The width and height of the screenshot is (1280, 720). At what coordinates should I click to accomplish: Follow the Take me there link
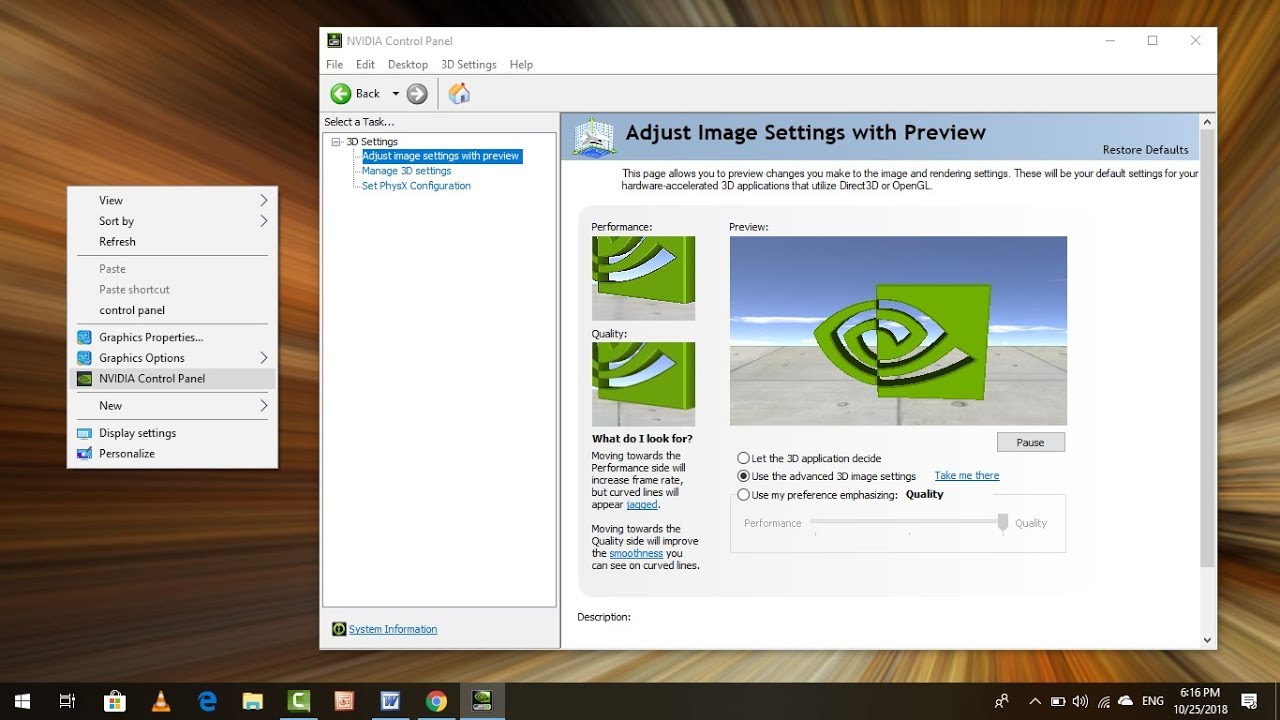point(967,476)
